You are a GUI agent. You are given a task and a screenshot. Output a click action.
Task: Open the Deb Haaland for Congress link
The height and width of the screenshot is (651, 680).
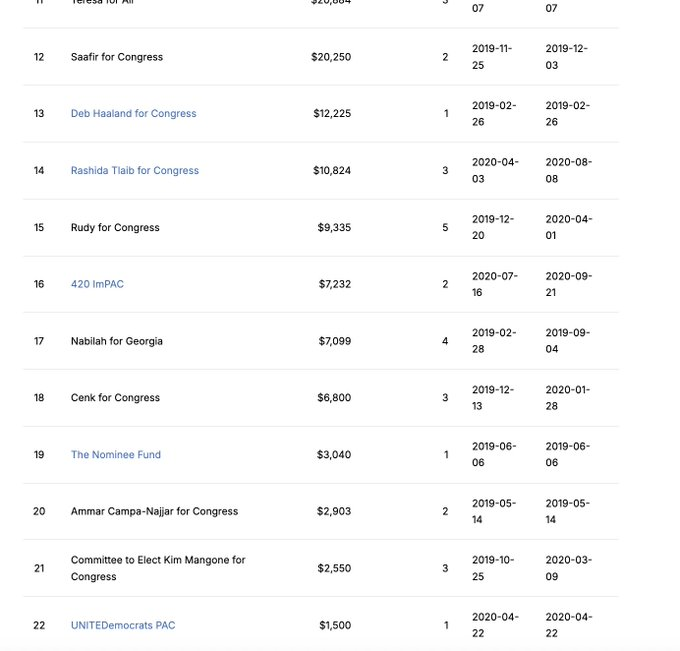pyautogui.click(x=134, y=114)
